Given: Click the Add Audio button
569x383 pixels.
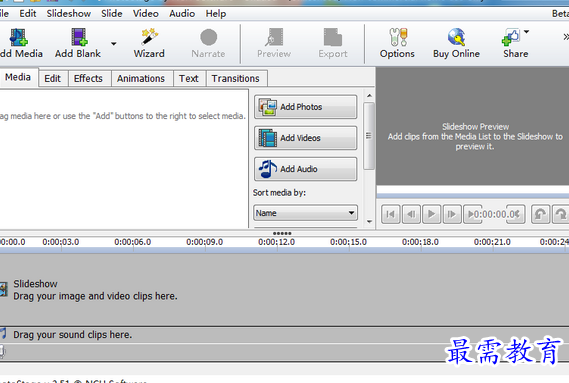Looking at the screenshot, I should (306, 169).
